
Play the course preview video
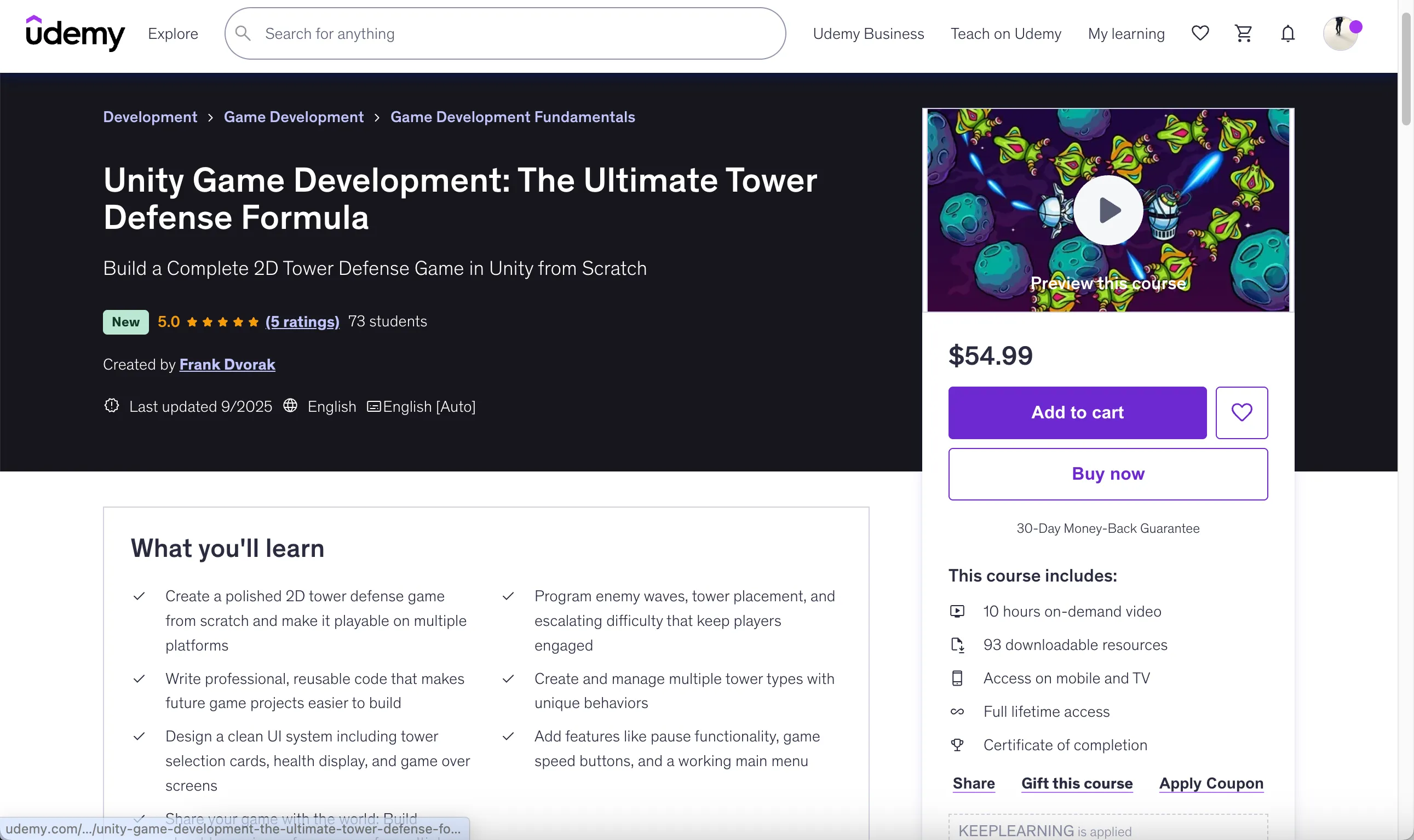[x=1108, y=210]
